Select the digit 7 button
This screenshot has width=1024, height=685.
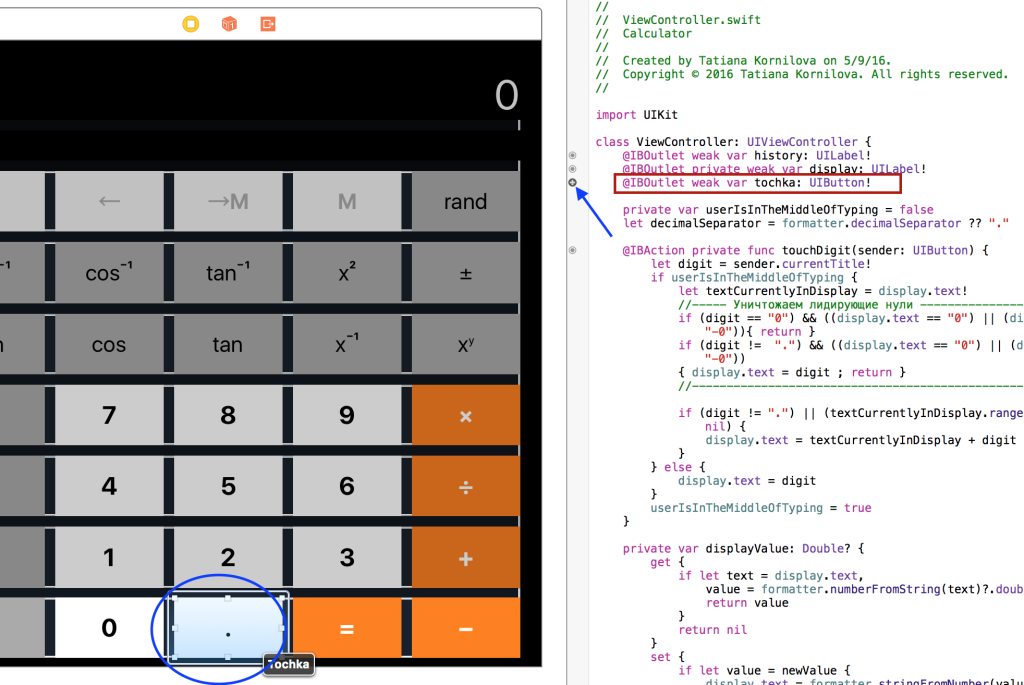tap(109, 415)
